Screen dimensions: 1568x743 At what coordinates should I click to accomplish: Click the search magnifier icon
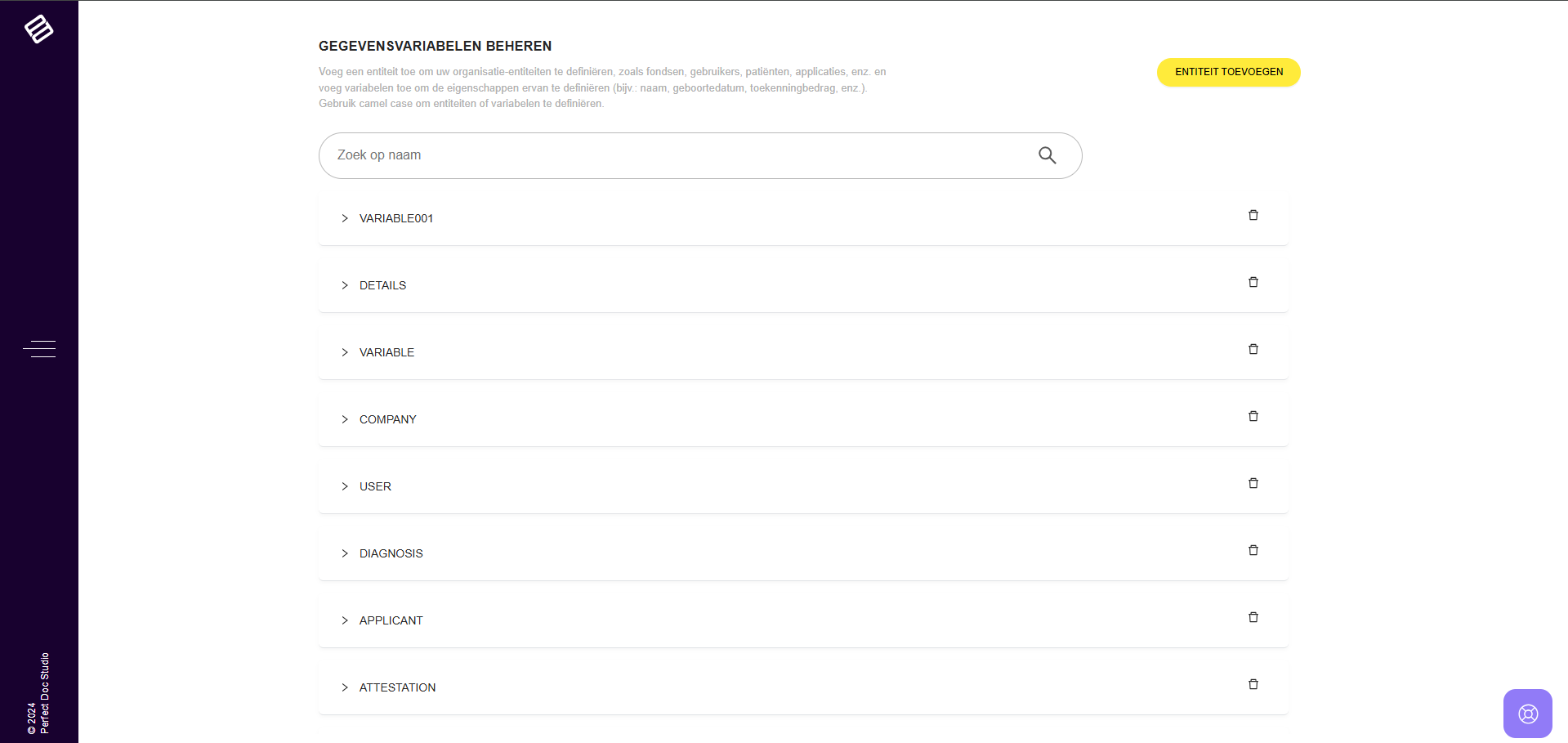(1047, 155)
